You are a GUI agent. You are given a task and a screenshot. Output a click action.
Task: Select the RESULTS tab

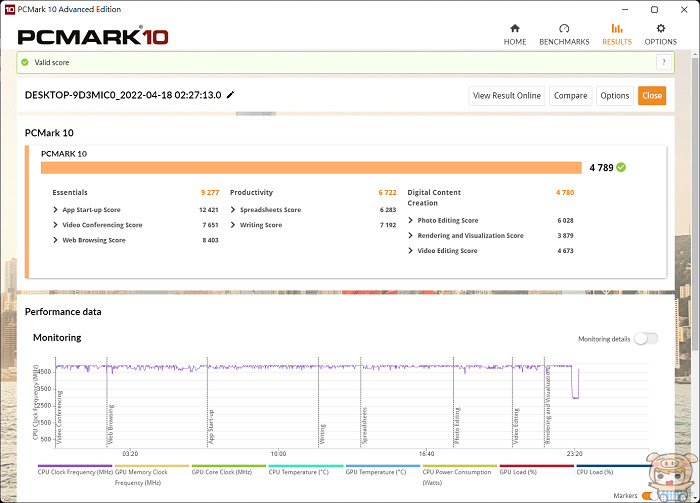(617, 35)
